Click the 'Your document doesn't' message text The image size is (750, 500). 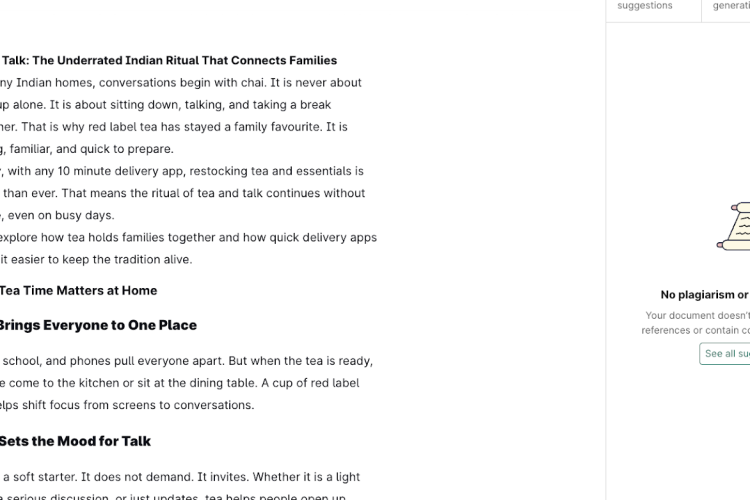(x=697, y=315)
